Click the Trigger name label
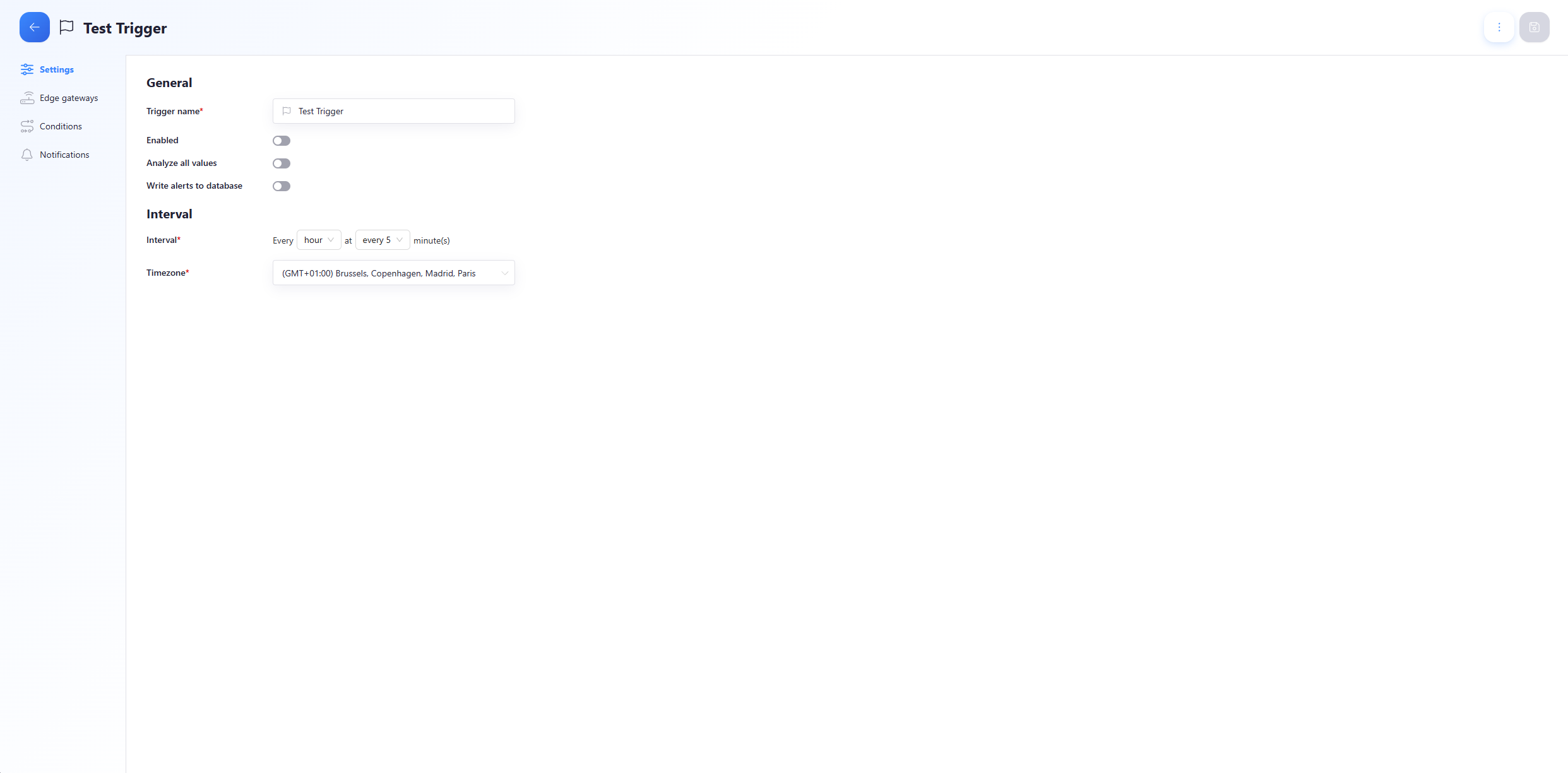The height and width of the screenshot is (773, 1568). pos(175,111)
